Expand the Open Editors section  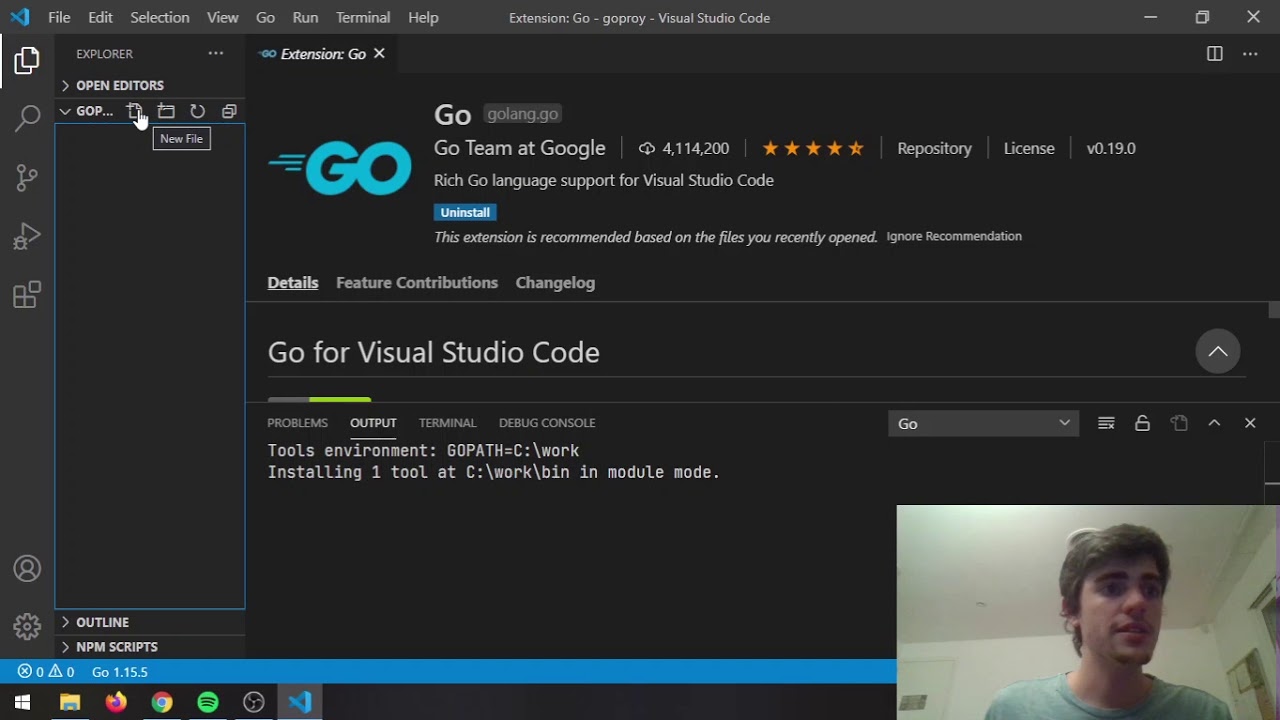[x=119, y=85]
